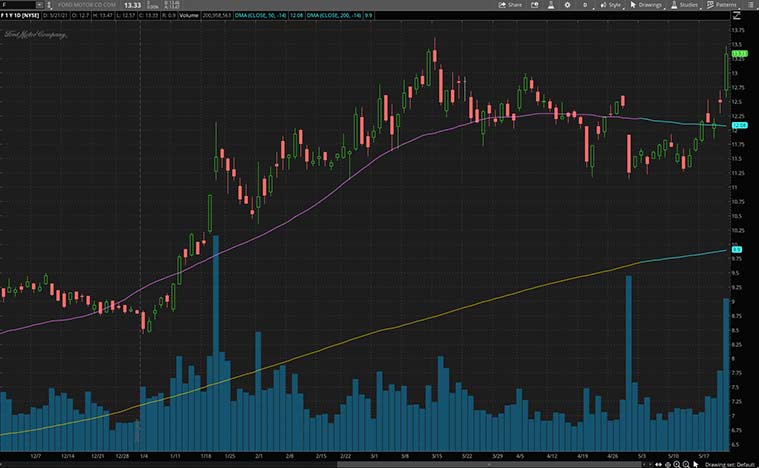Open the Patterns menu
Image resolution: width=759 pixels, height=468 pixels.
[x=725, y=5]
